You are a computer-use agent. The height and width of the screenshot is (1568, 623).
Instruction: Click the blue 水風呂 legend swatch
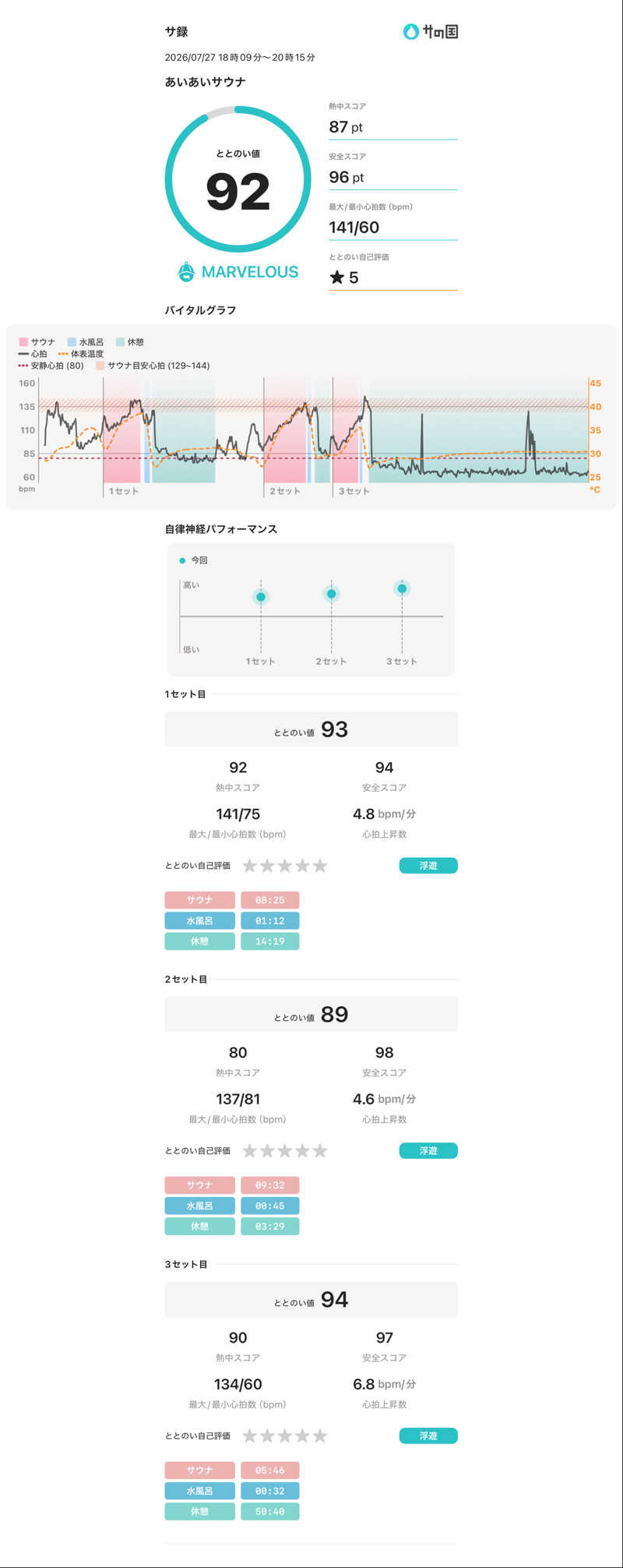[72, 342]
